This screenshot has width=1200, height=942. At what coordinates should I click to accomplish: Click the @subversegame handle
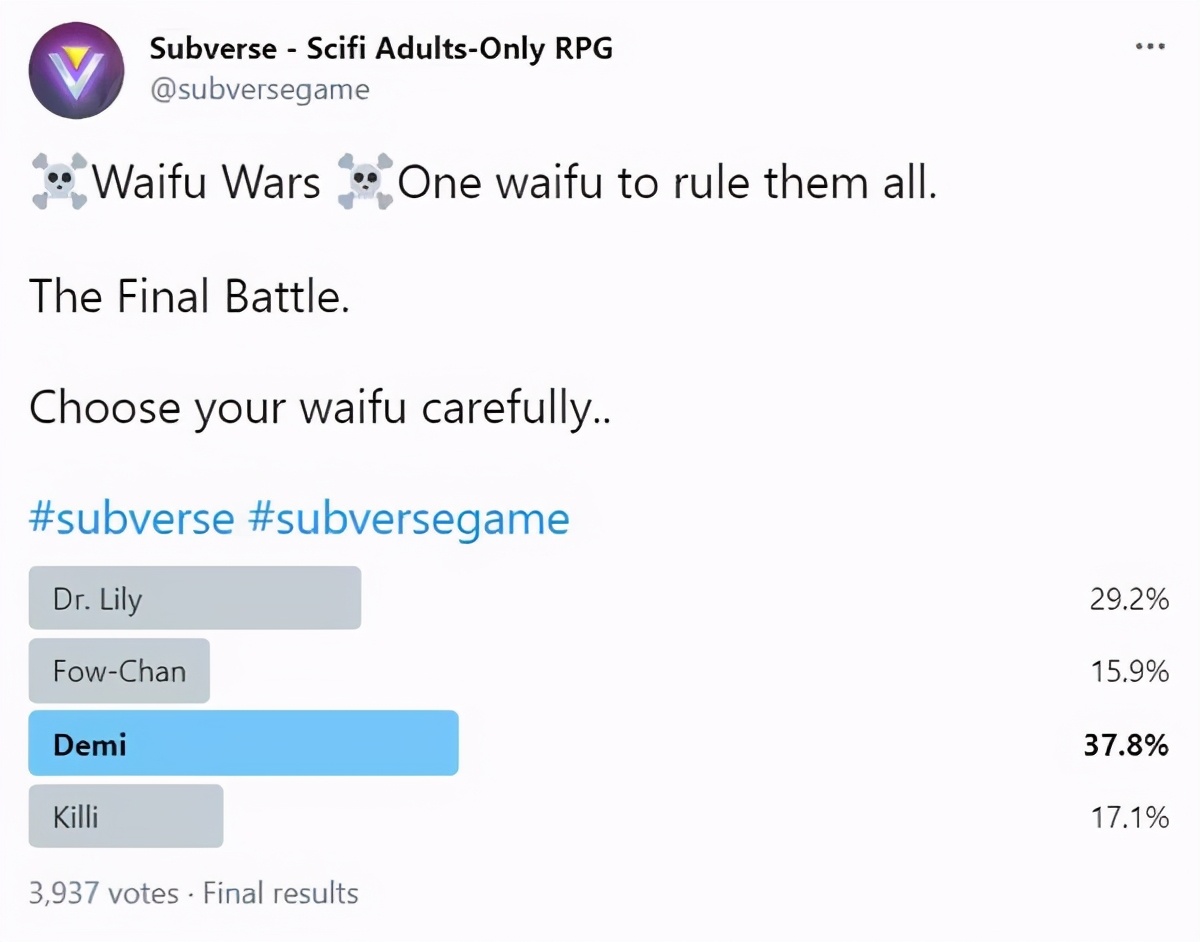[260, 89]
